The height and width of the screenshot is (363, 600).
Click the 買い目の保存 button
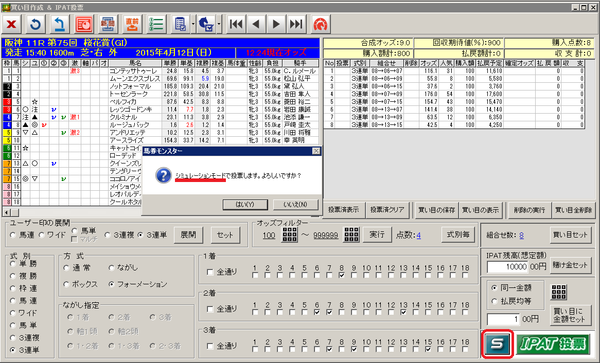437,210
